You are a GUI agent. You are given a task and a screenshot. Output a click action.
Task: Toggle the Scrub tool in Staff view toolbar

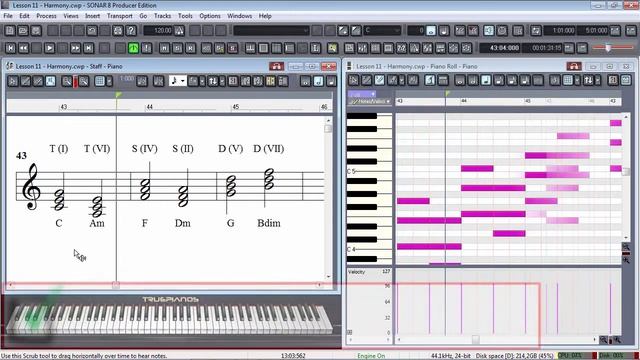pyautogui.click(x=51, y=81)
